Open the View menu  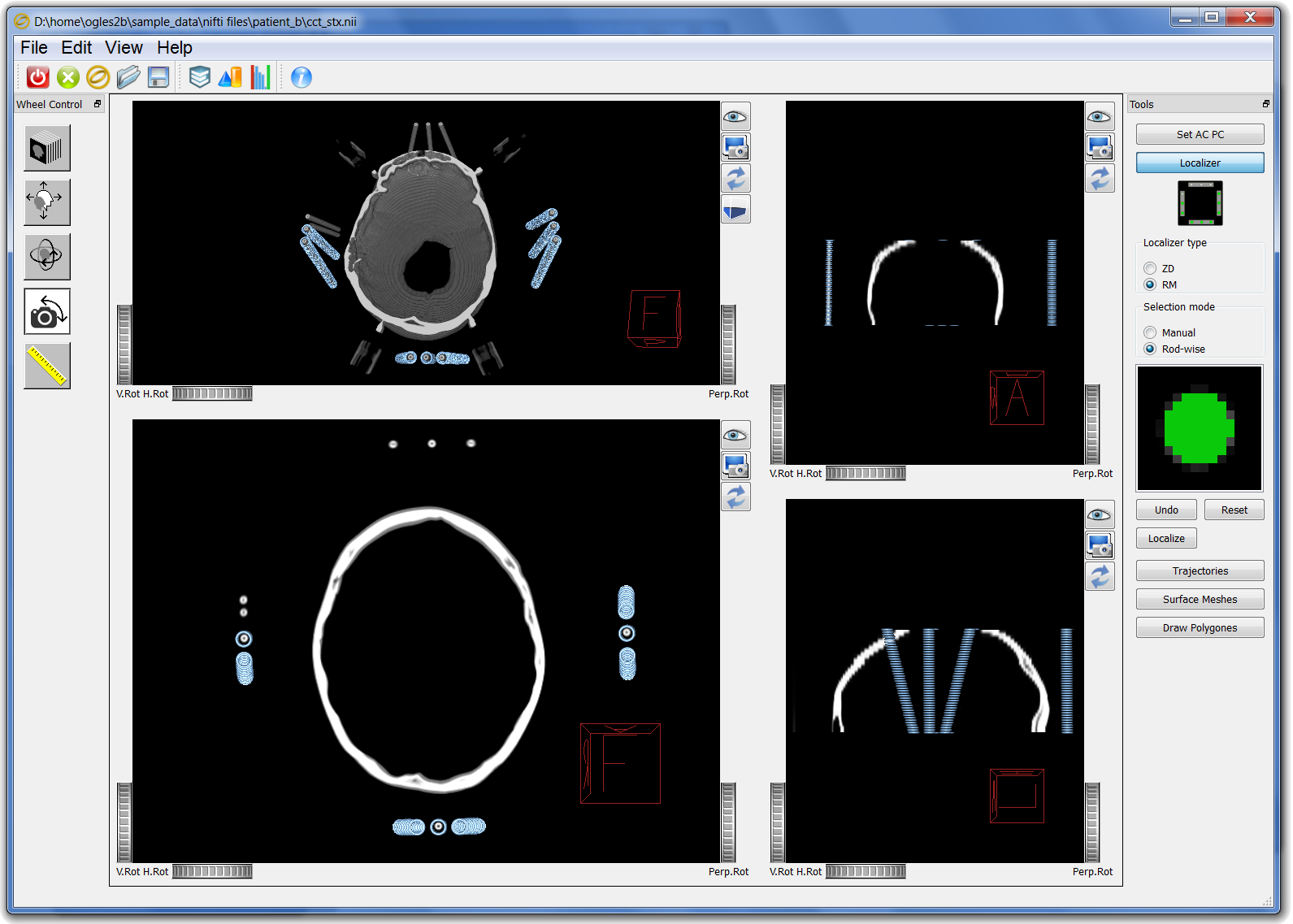click(x=124, y=48)
